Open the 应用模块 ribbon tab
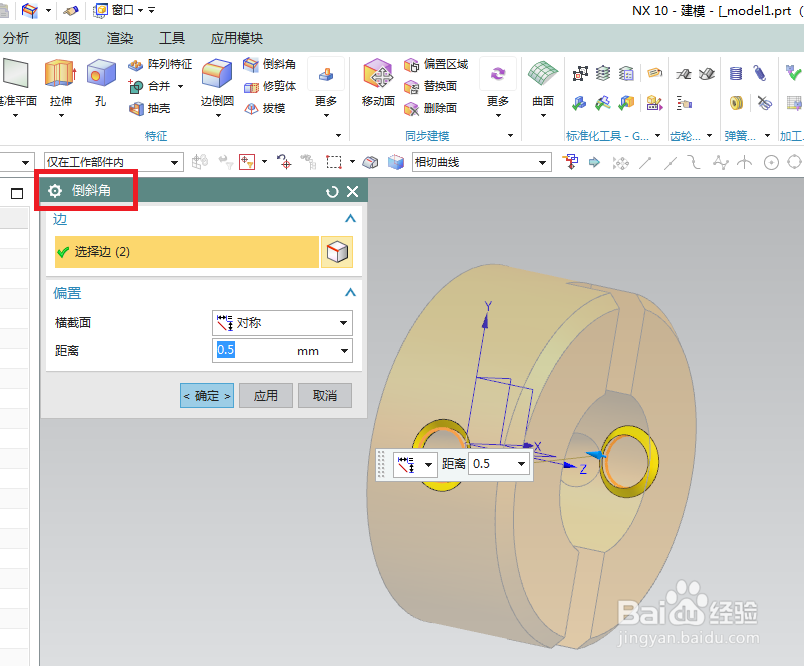 click(236, 38)
